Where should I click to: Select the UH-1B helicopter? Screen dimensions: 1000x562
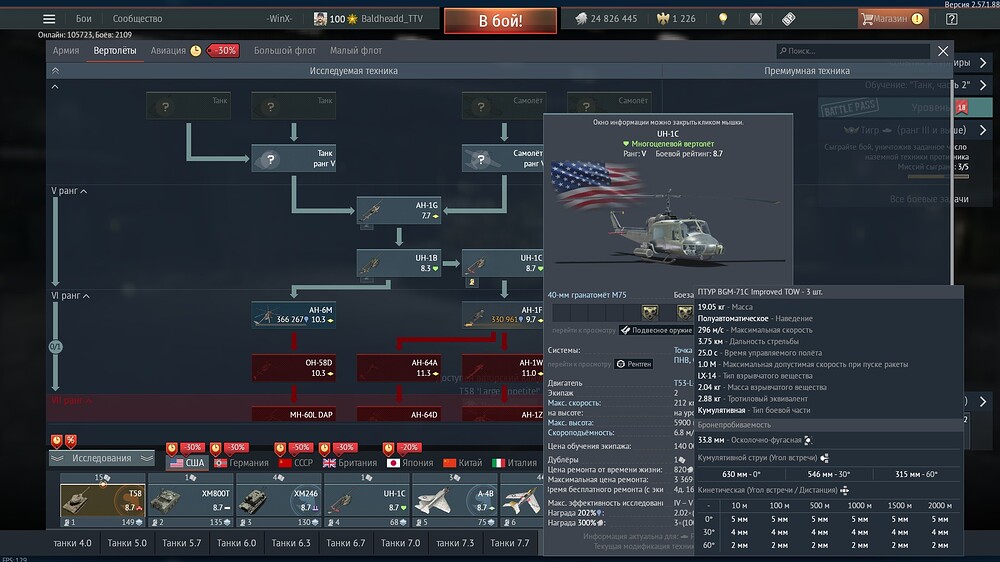(x=399, y=263)
